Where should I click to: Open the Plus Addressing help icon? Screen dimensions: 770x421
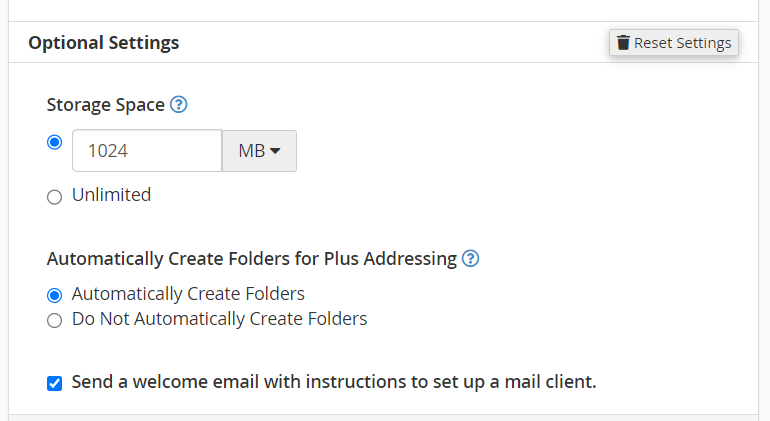click(x=470, y=258)
